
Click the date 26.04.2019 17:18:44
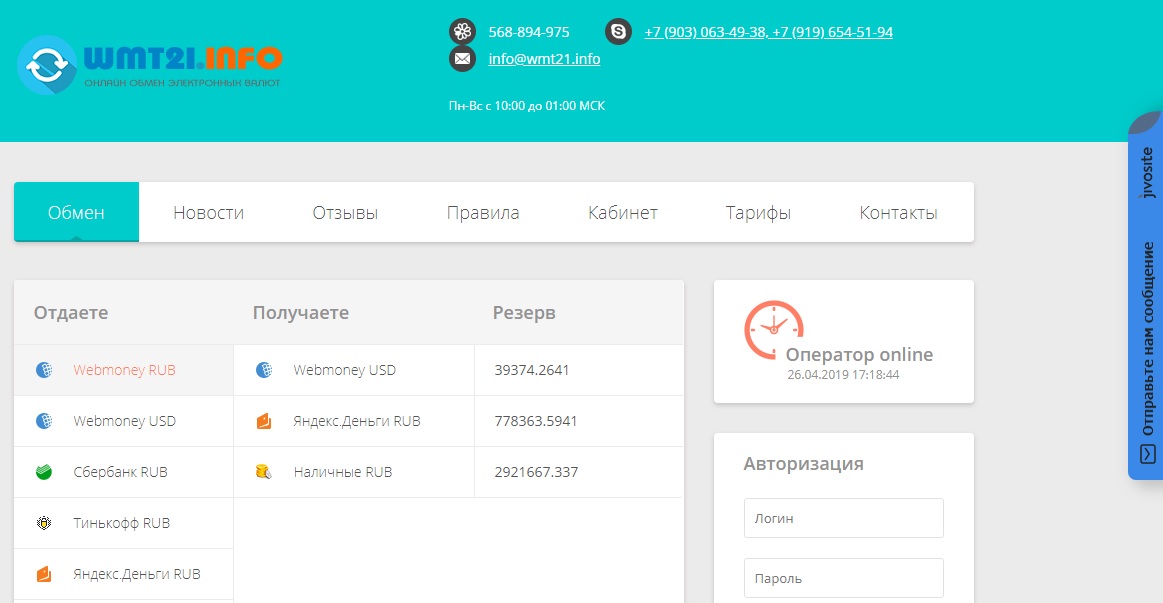[x=843, y=375]
